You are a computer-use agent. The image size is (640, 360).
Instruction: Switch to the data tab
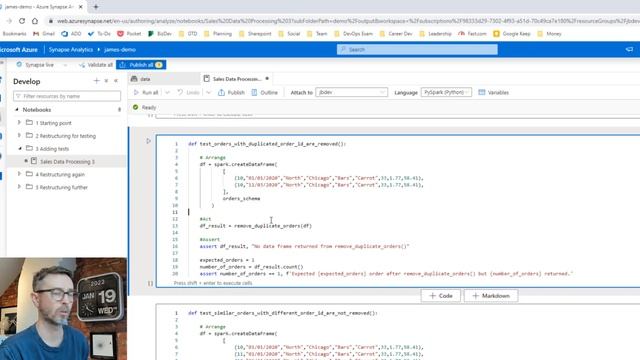[164, 79]
